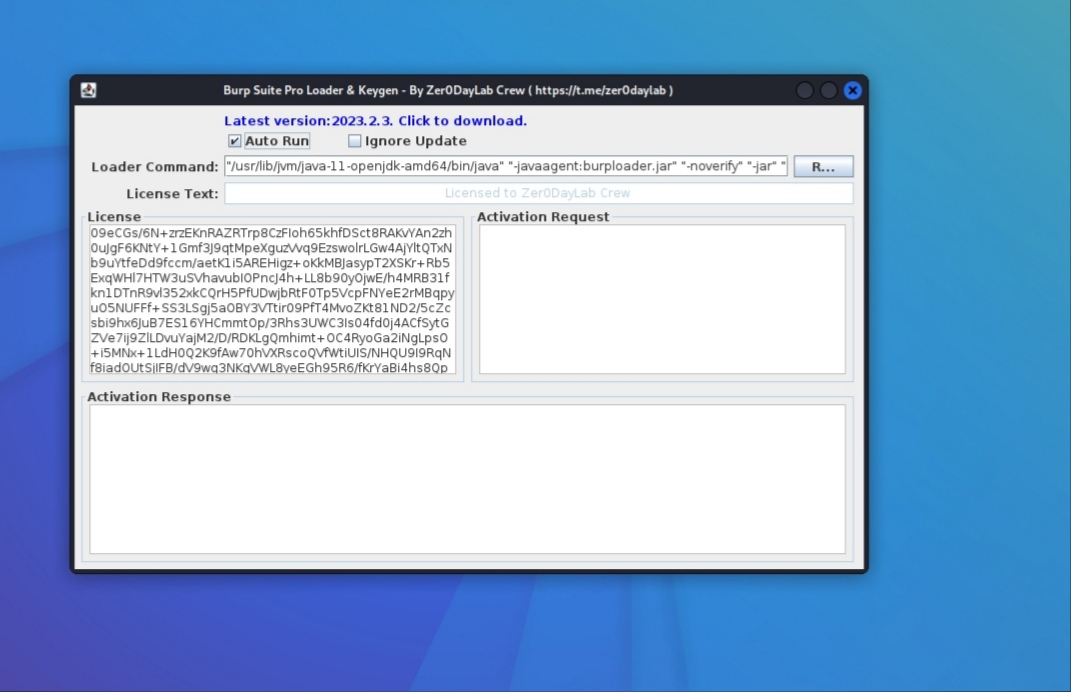Click the 'License Text:' label

(172, 194)
